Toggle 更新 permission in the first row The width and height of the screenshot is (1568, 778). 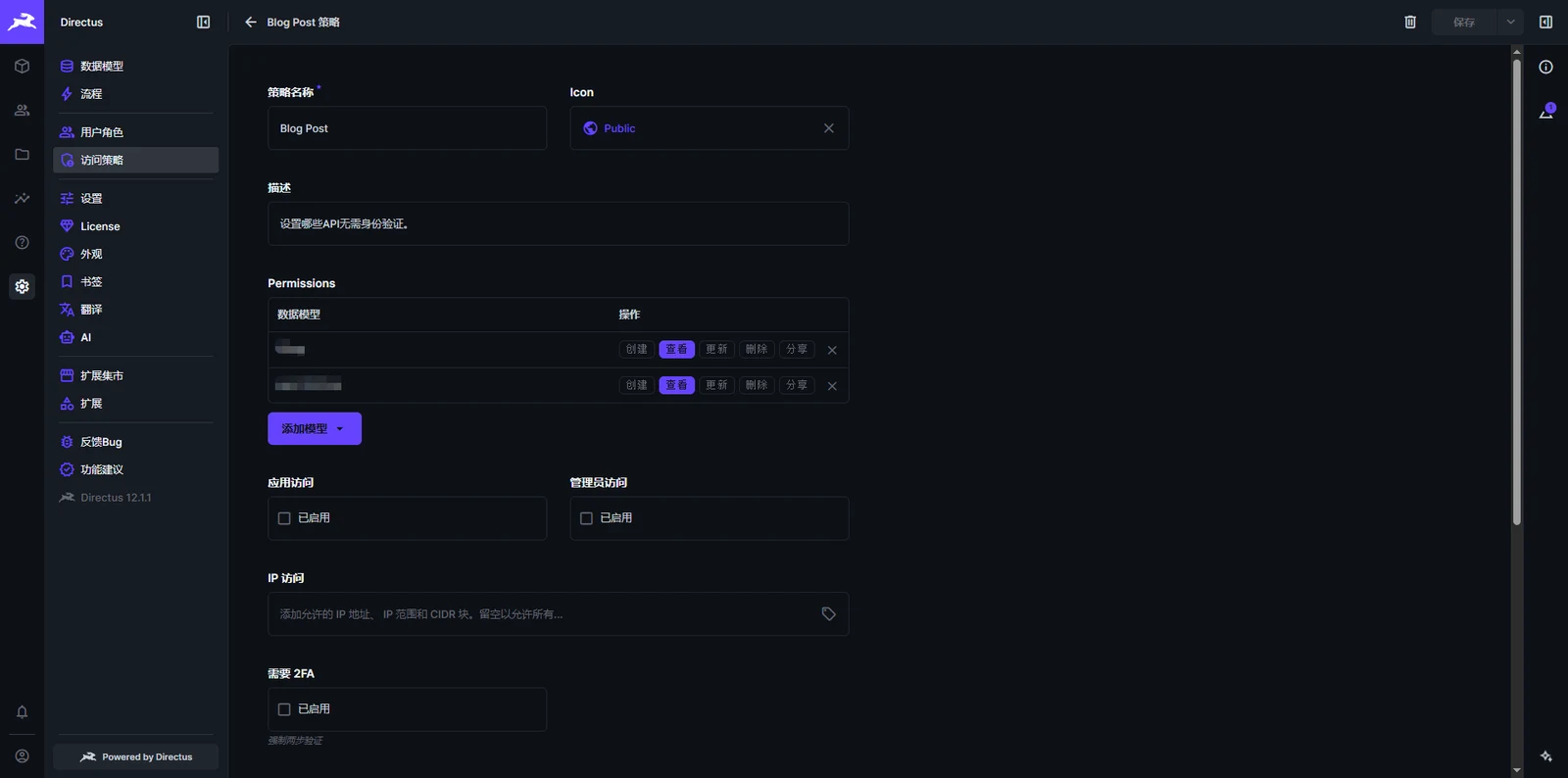point(716,350)
